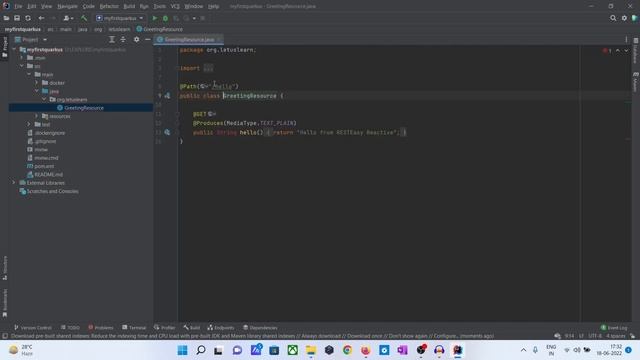Collapse the src folder
The height and width of the screenshot is (360, 640).
[x=22, y=66]
